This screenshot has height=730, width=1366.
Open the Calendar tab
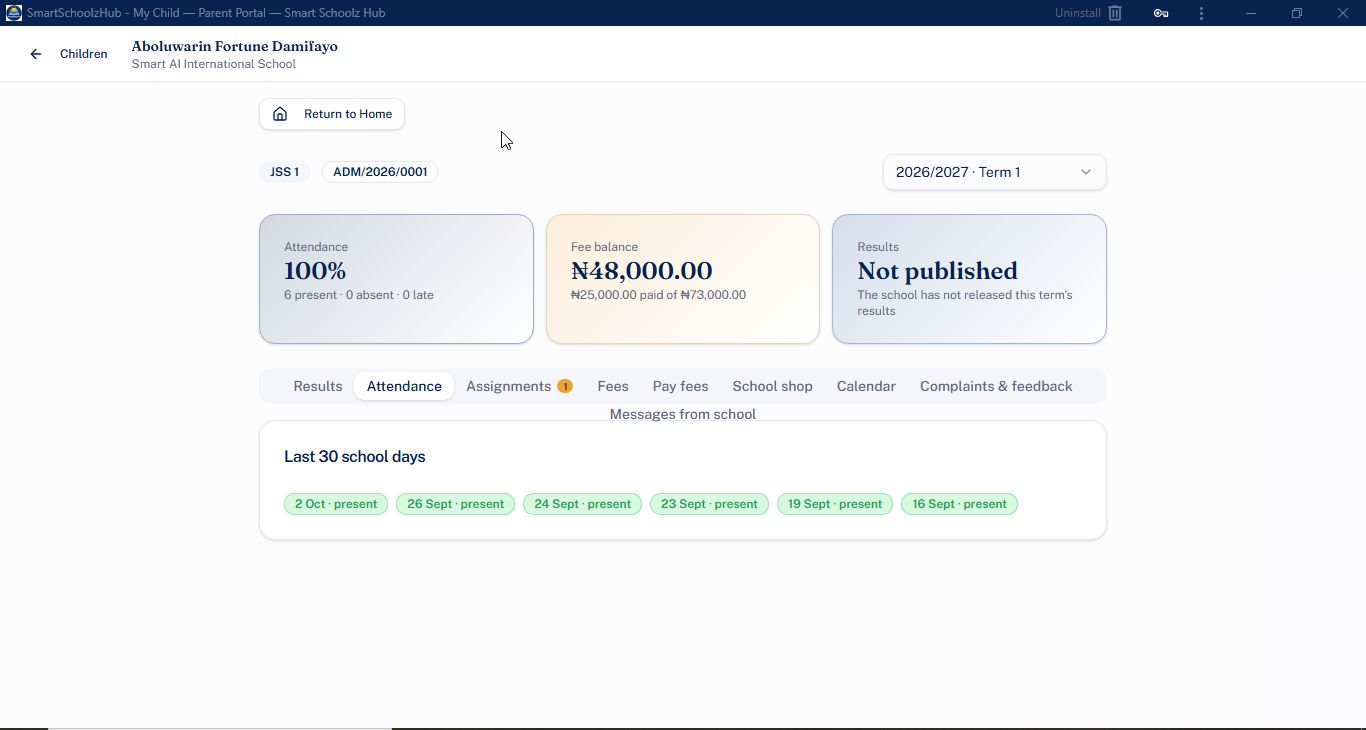(x=866, y=386)
